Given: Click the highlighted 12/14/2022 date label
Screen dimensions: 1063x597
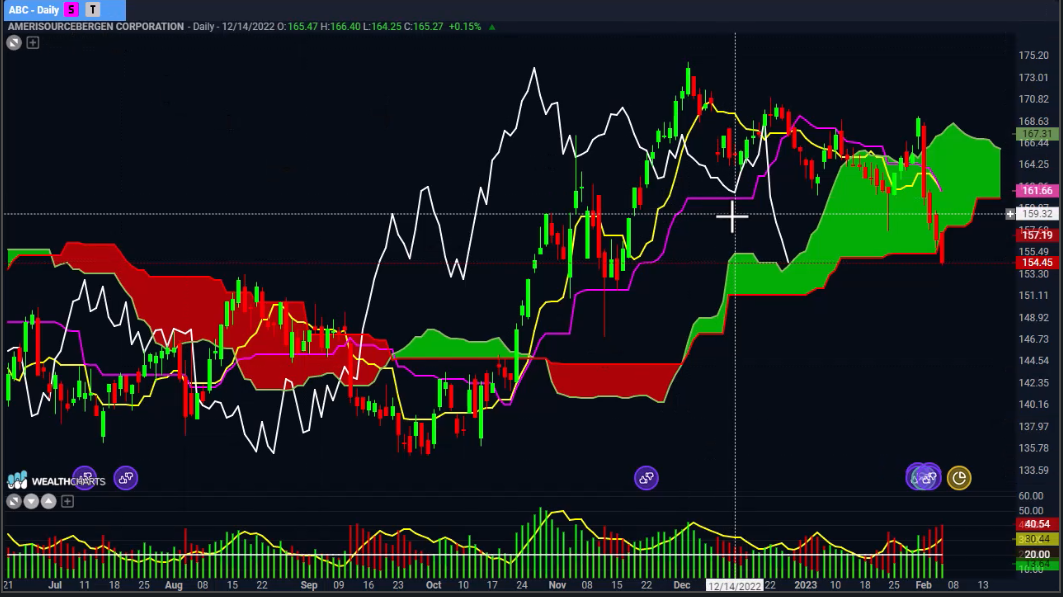Looking at the screenshot, I should [x=735, y=585].
